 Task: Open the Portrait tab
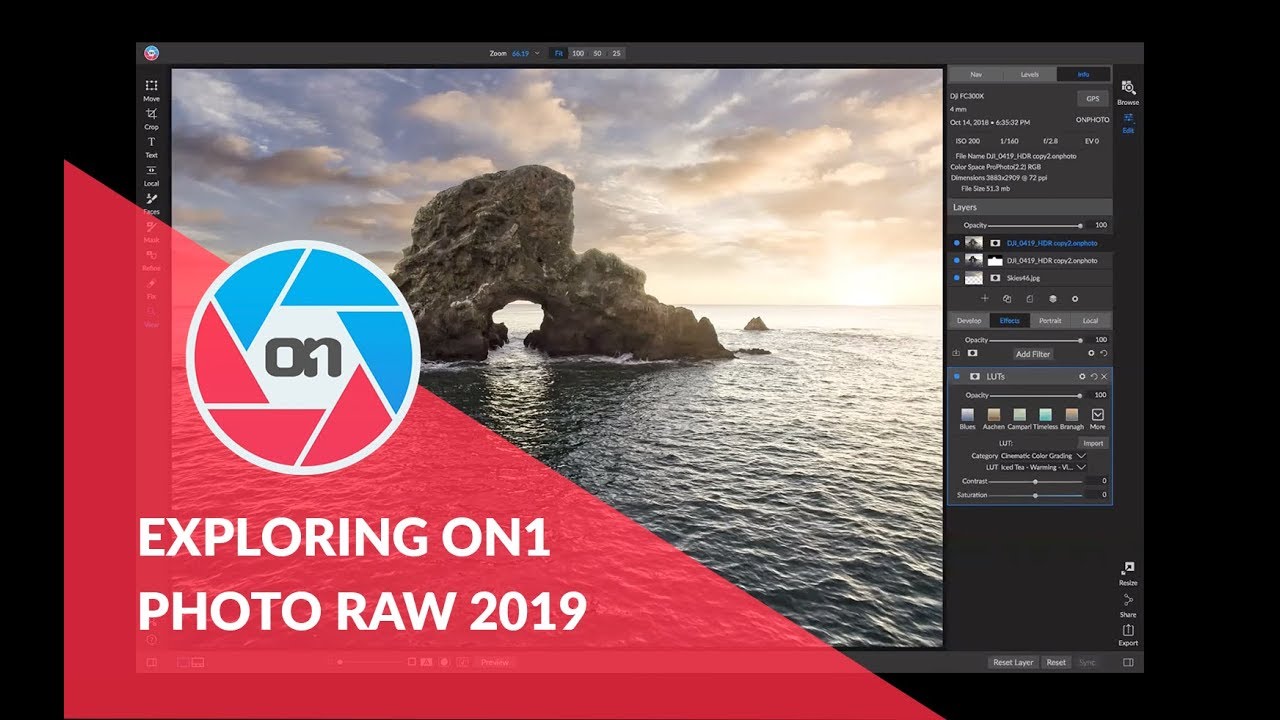point(1050,321)
